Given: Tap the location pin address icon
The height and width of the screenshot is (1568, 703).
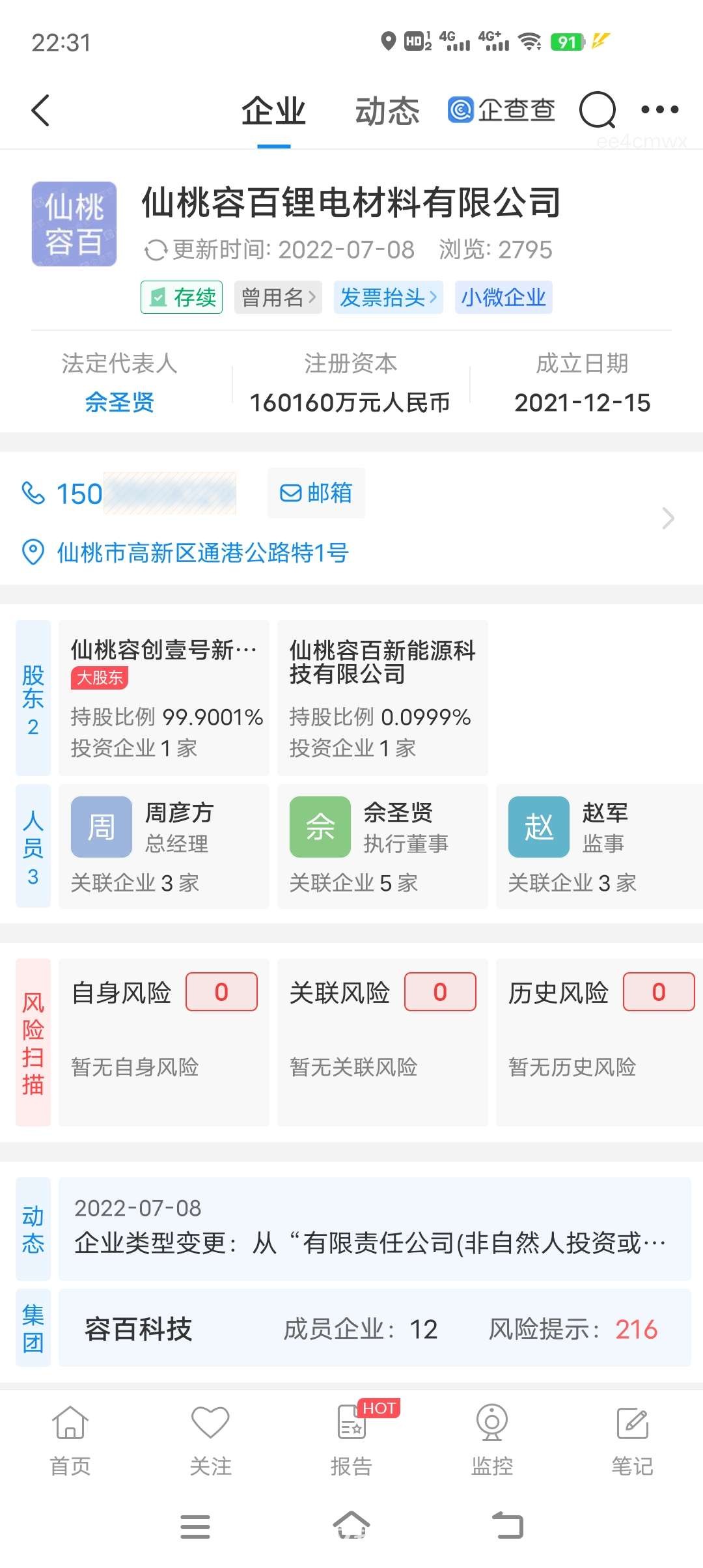Looking at the screenshot, I should (33, 552).
